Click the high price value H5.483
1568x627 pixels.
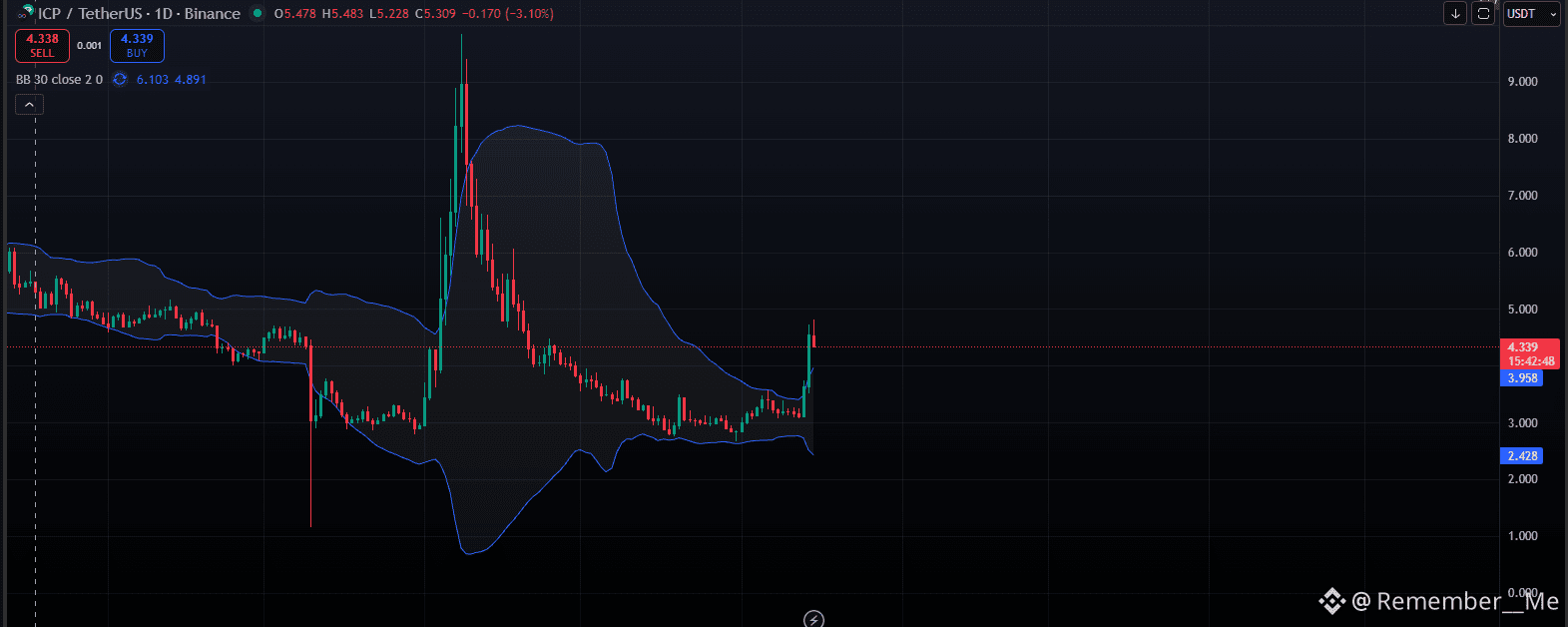coord(342,14)
